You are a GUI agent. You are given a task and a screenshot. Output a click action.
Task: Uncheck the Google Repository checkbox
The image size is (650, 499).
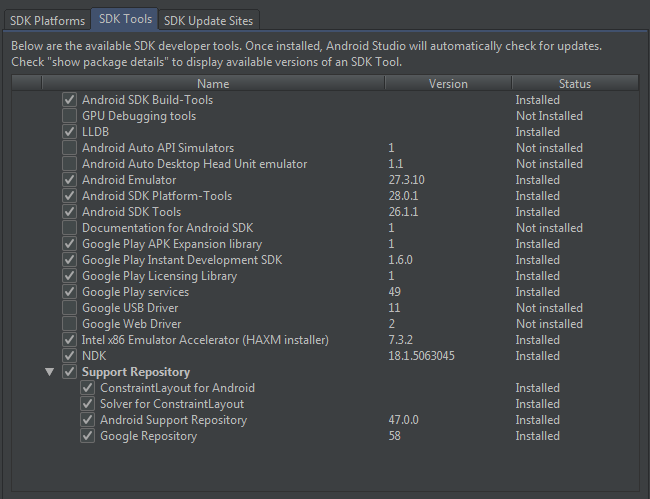[x=87, y=436]
